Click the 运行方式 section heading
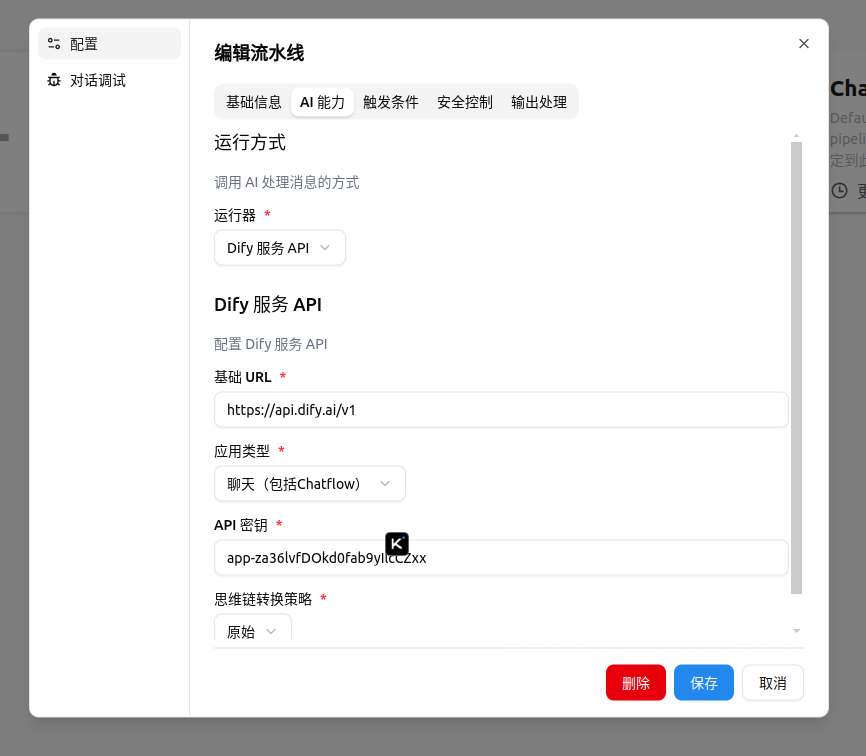This screenshot has height=756, width=866. (x=250, y=142)
